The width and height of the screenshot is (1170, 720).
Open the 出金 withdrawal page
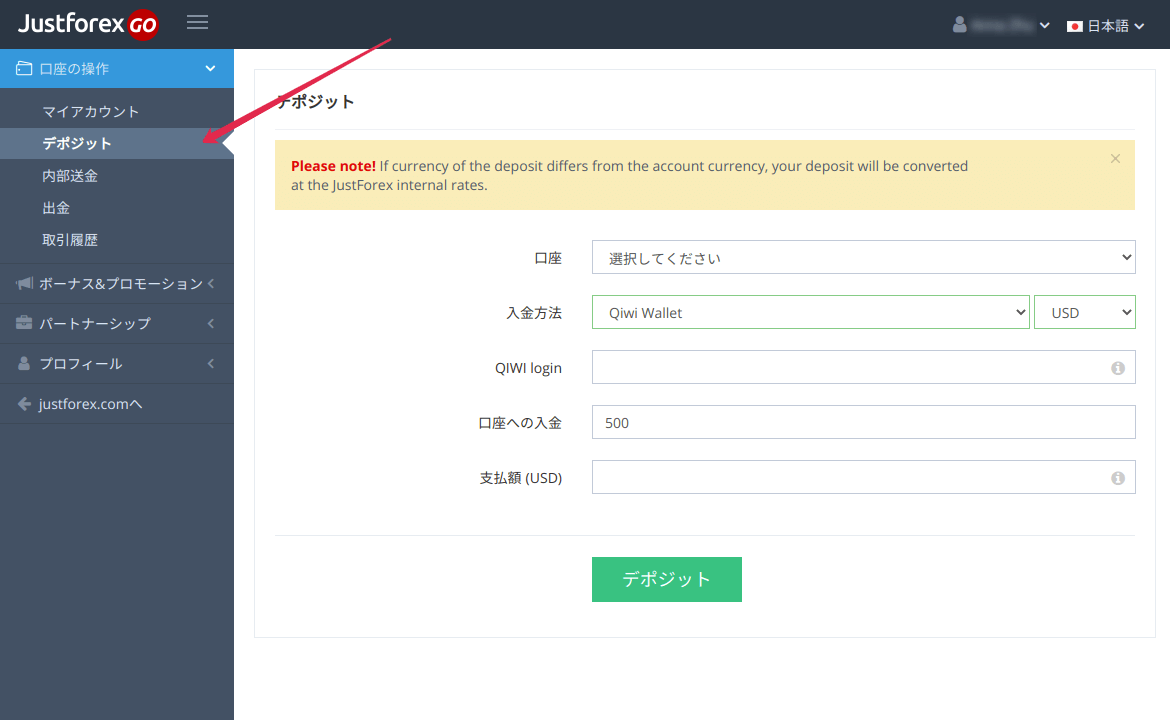(x=56, y=208)
